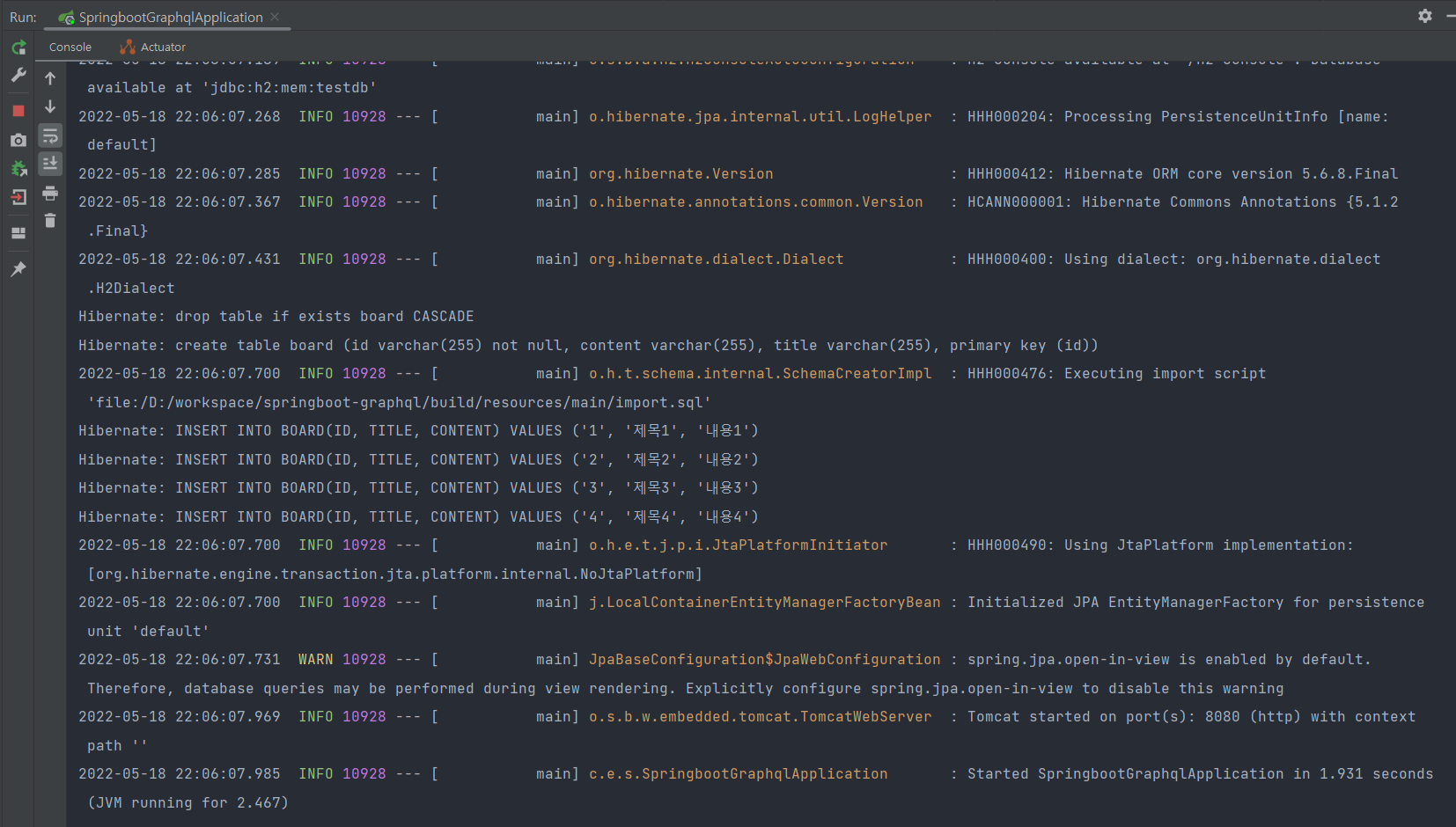
Task: Click 'c.e.s.SpringbootGraphqlApplication' logger name
Action: (739, 773)
